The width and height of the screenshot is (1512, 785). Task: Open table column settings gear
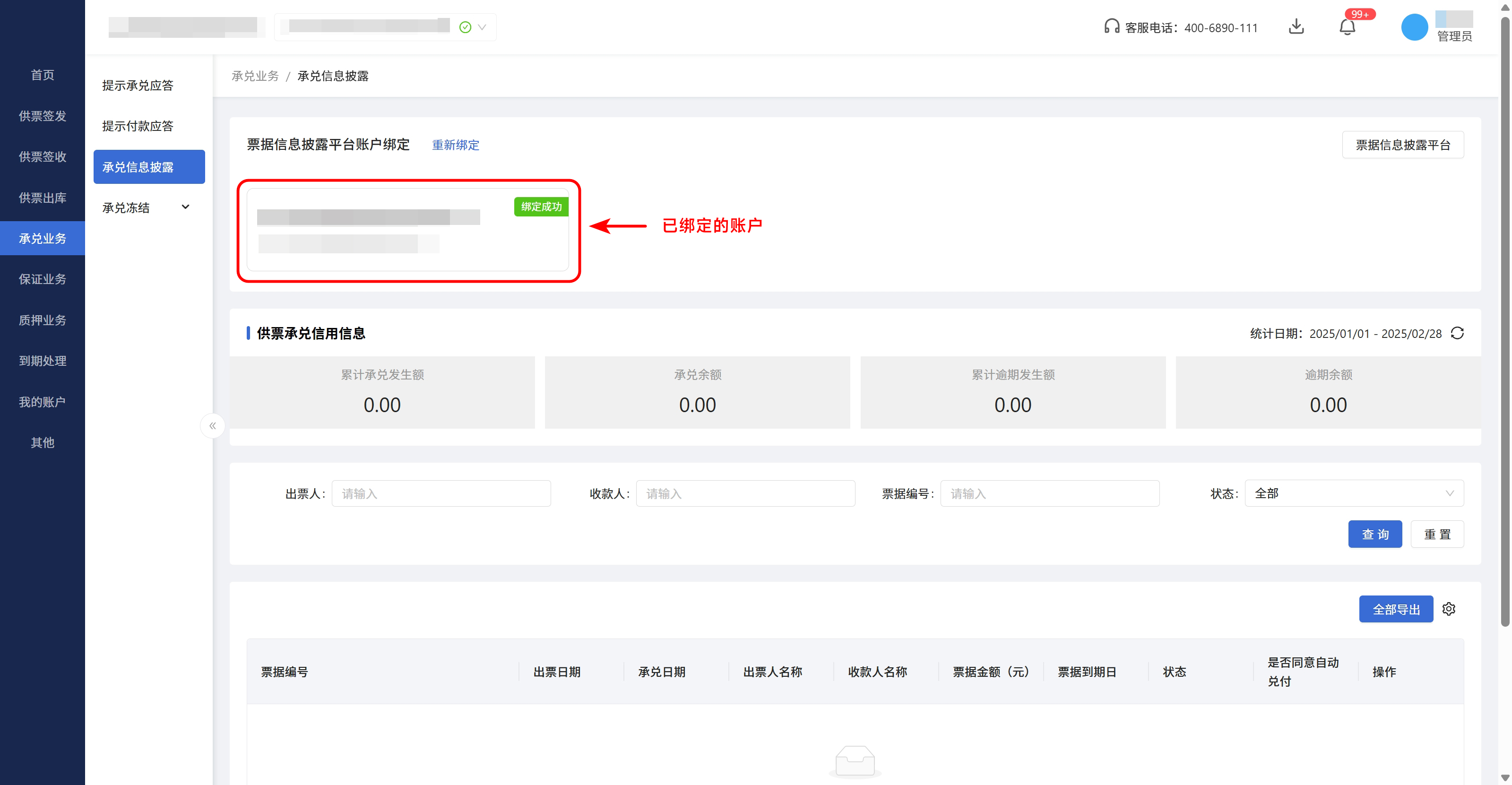1449,609
